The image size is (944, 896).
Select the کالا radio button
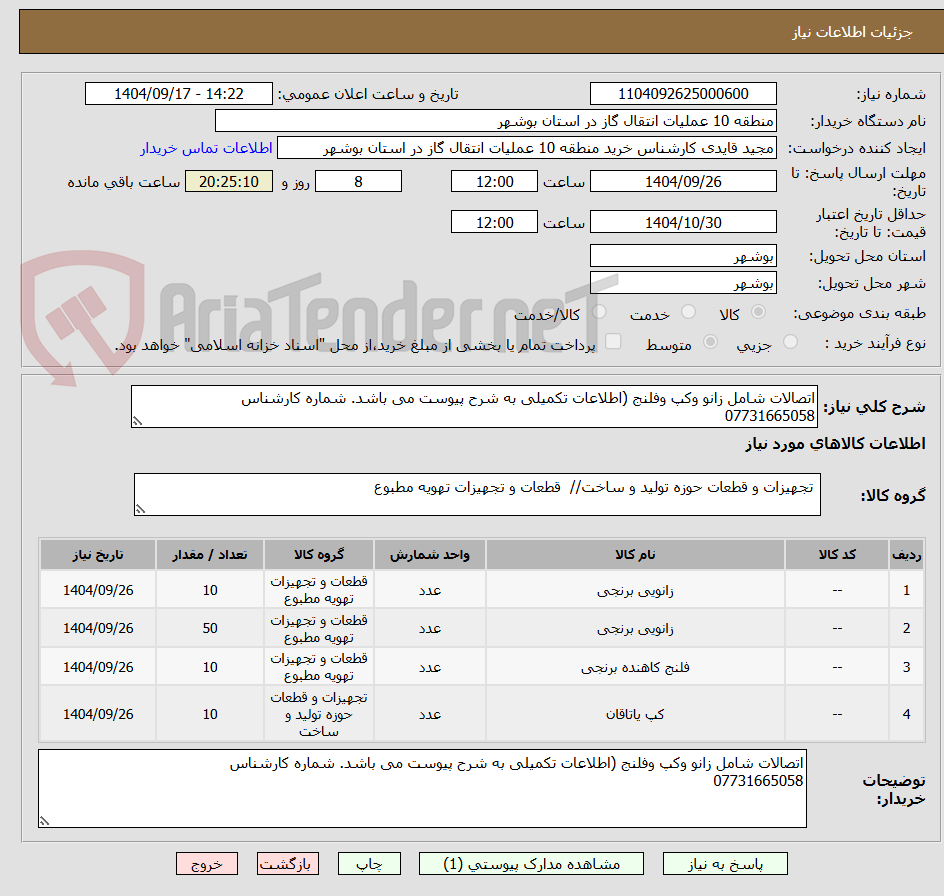[758, 311]
